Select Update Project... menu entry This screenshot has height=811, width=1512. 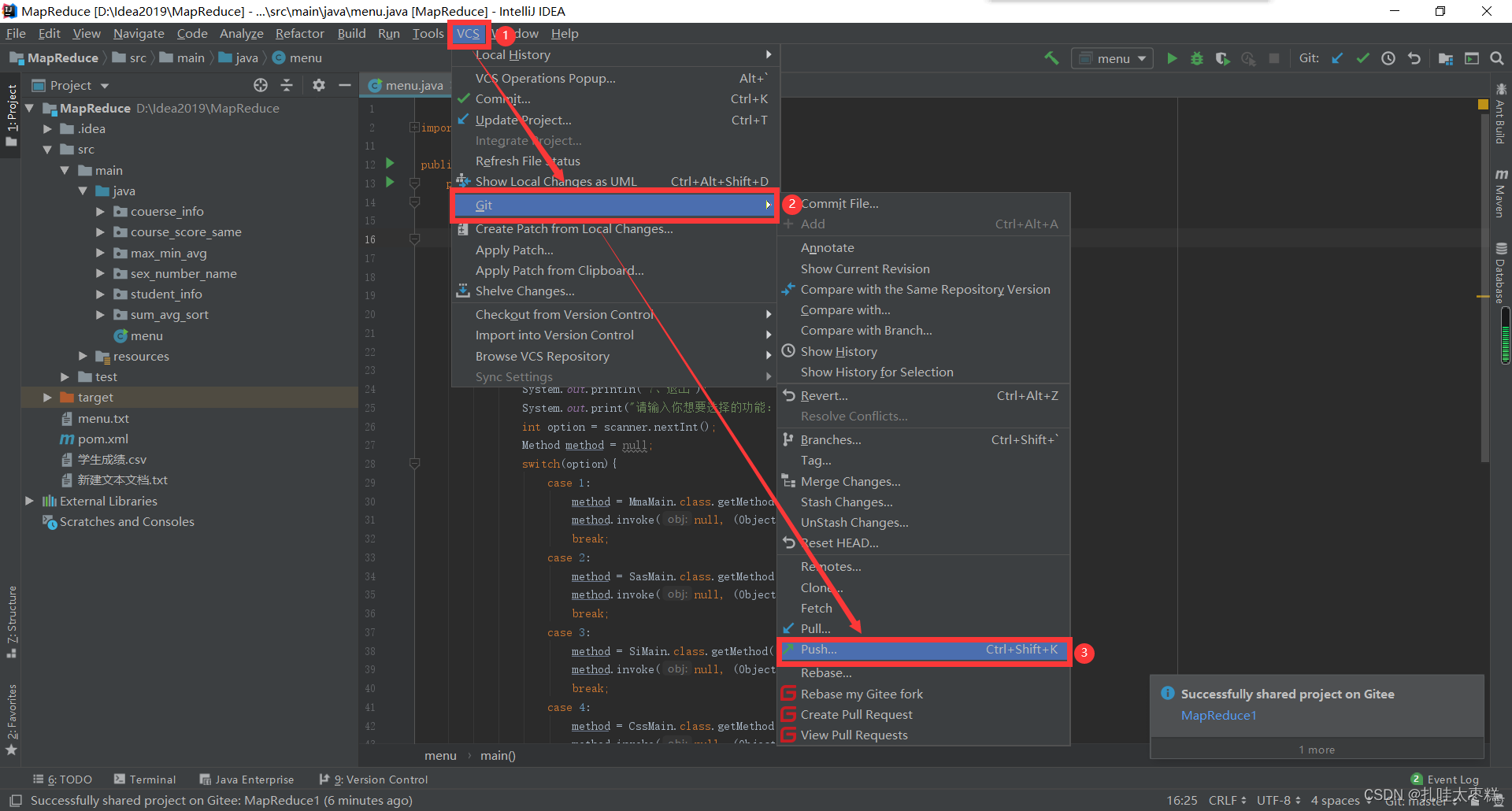point(616,120)
